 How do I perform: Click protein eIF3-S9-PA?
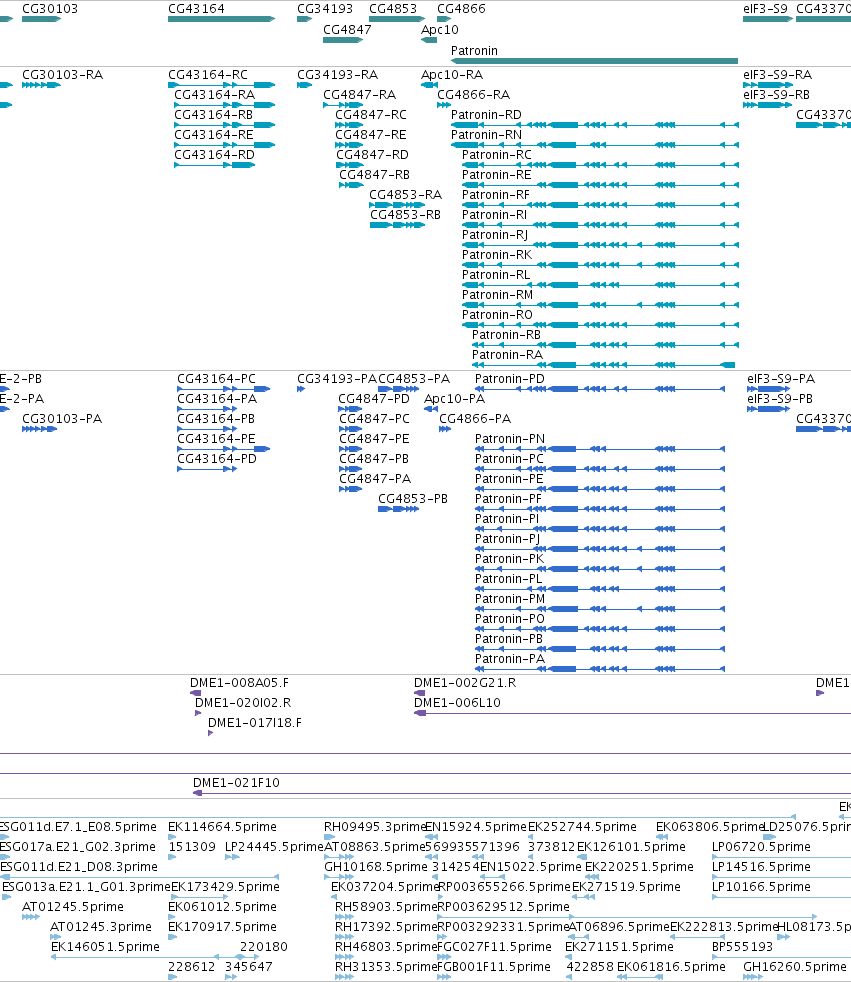pos(781,379)
